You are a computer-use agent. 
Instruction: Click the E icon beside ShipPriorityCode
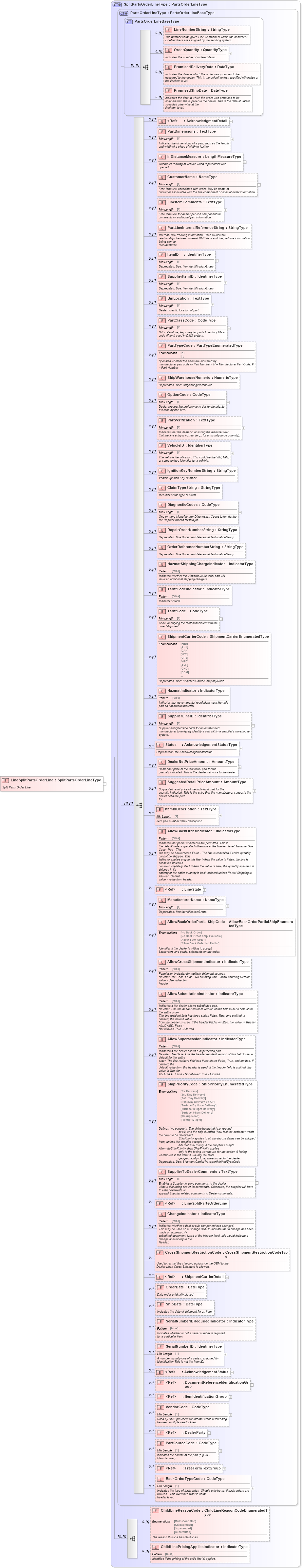point(162,1083)
